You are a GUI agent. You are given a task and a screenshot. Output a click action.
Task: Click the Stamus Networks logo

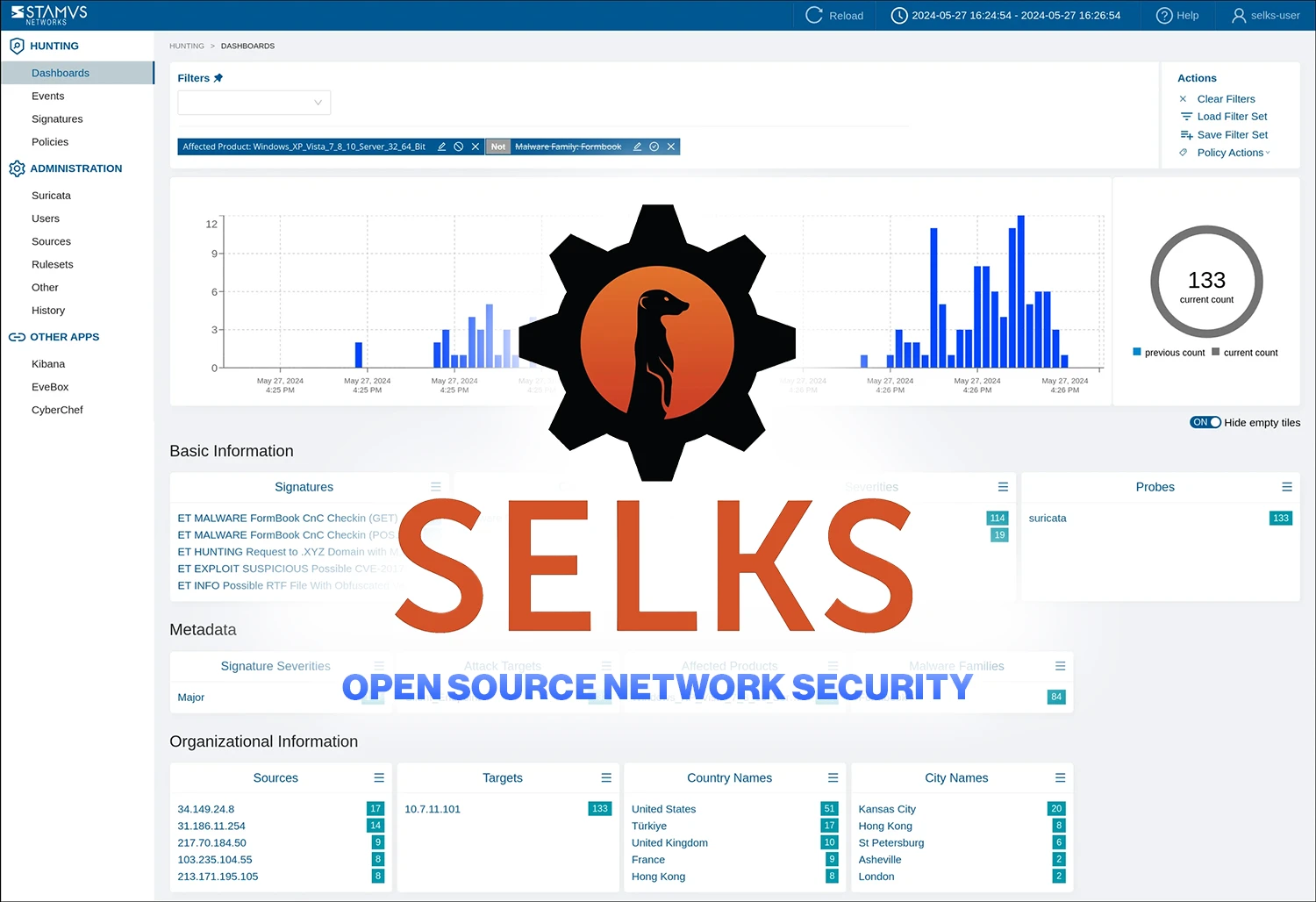click(49, 15)
